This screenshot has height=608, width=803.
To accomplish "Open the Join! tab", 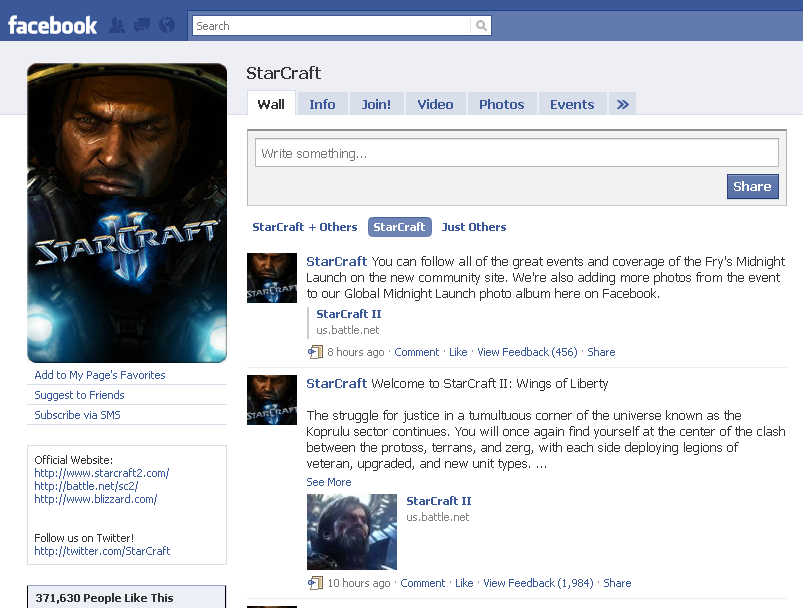I will [376, 104].
